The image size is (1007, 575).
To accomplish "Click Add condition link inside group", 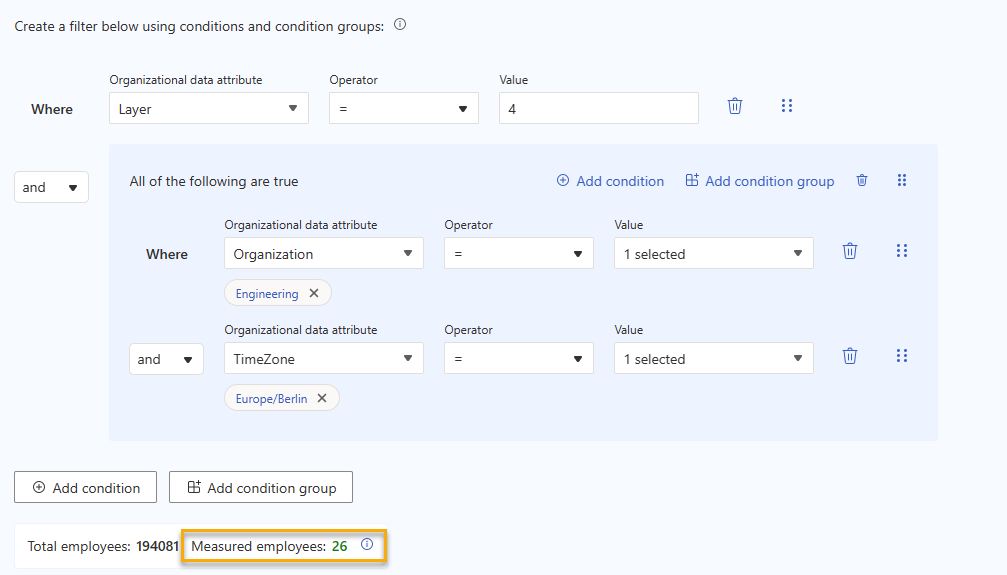I will tap(610, 181).
